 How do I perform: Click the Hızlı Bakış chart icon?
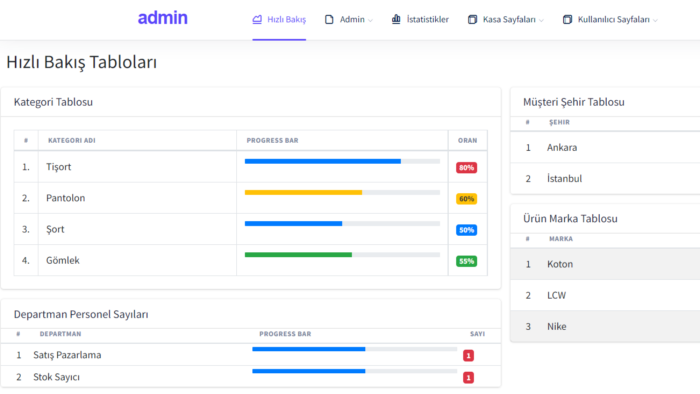(x=257, y=19)
